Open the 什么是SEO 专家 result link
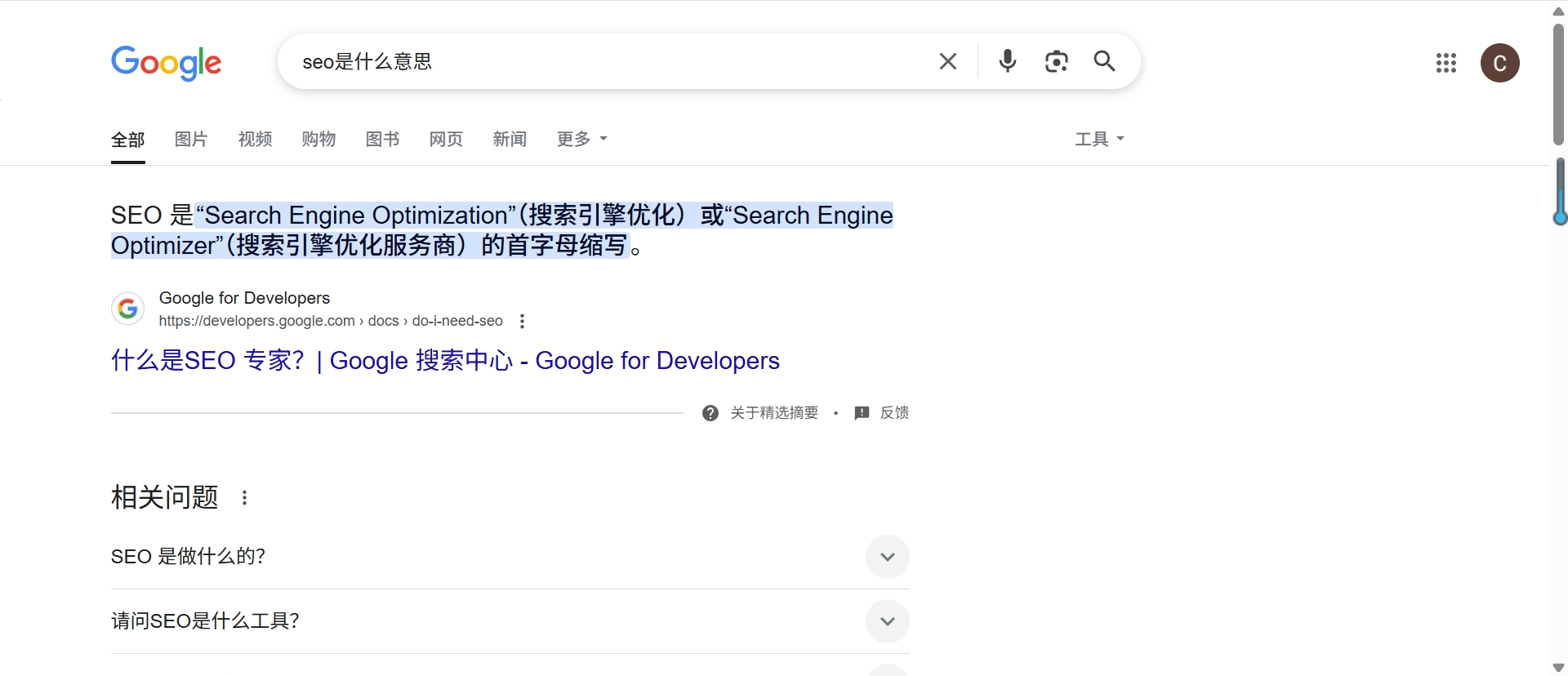 (445, 360)
